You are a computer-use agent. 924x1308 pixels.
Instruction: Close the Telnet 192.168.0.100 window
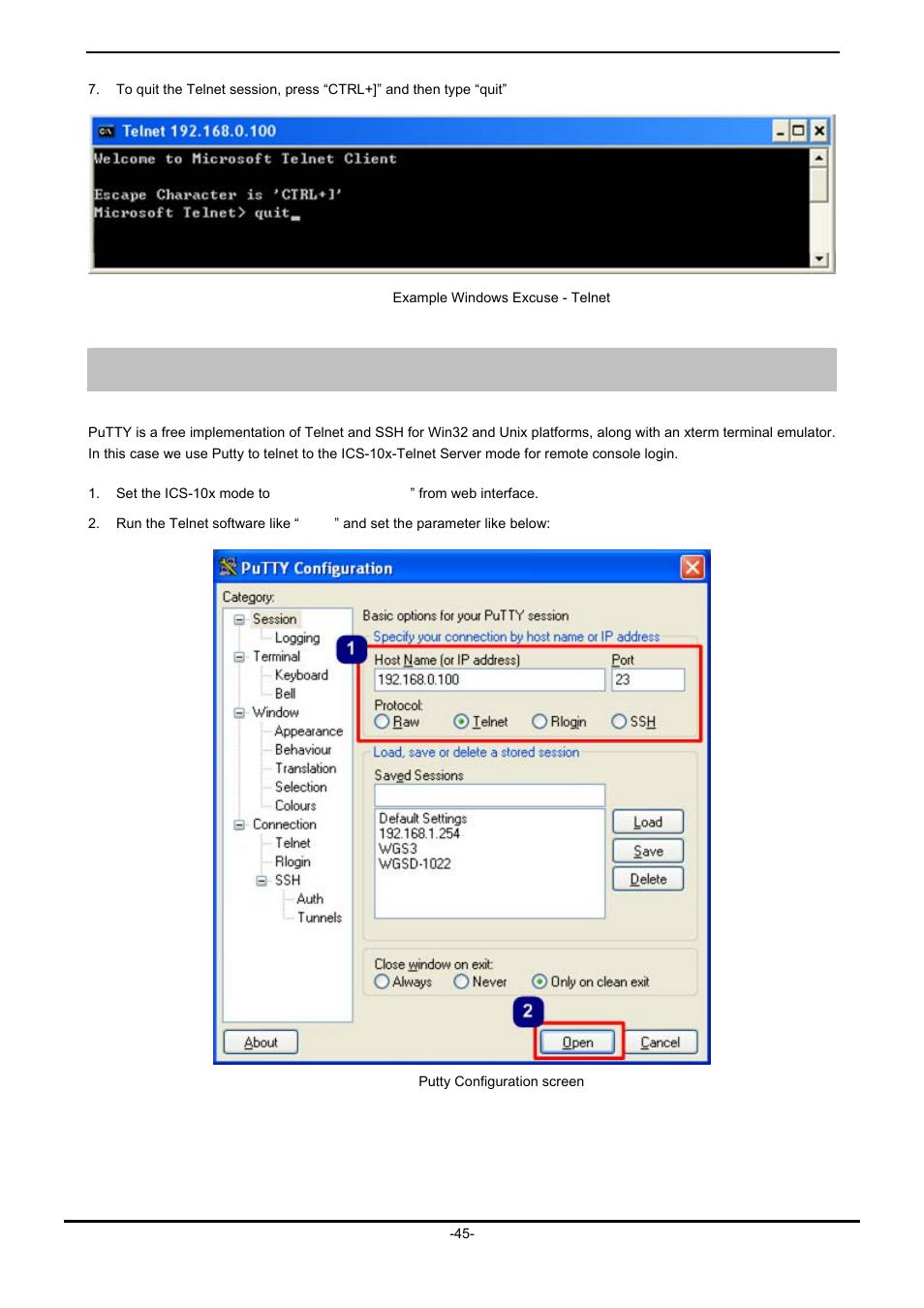coord(819,131)
